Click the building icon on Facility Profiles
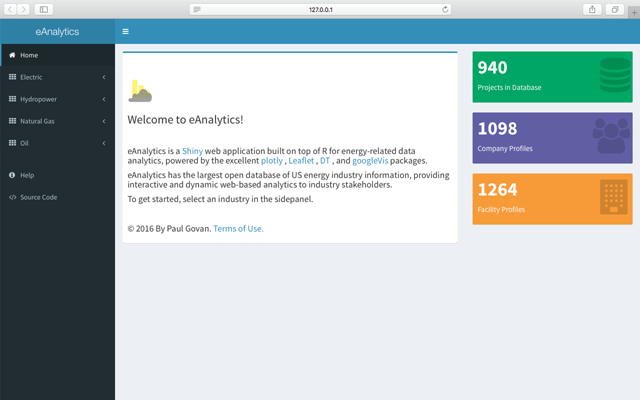 [612, 198]
